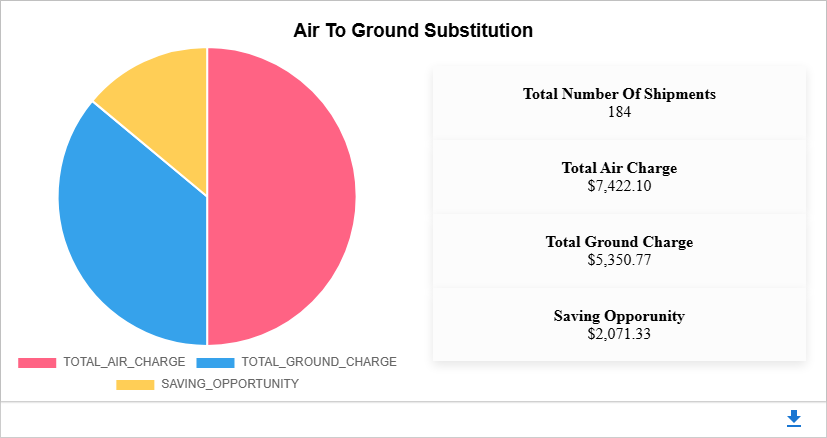Click the download icon
Screen dimensions: 827x438
pos(794,419)
